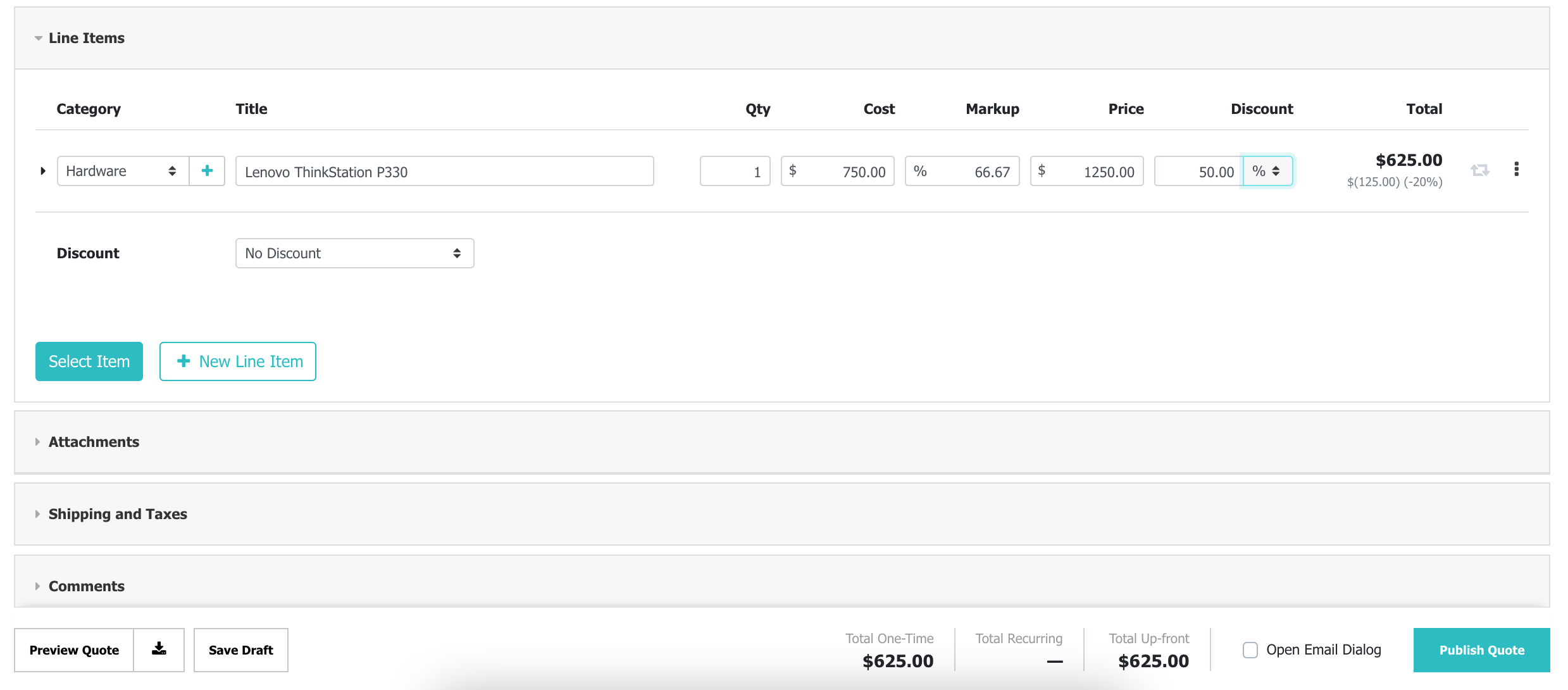Click the Qty field showing 1

(735, 171)
